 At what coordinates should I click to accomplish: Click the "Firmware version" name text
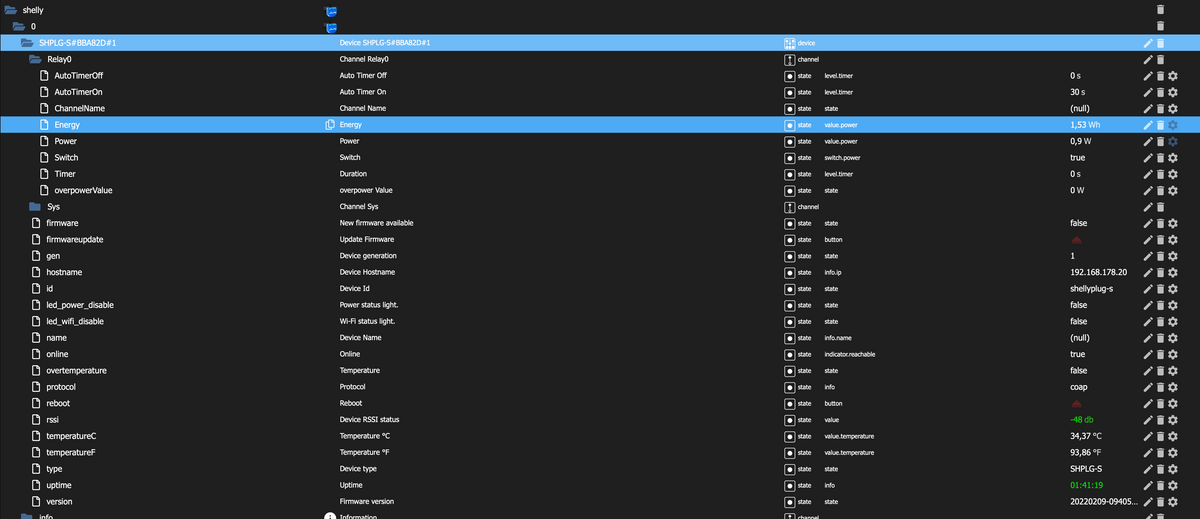[x=367, y=501]
